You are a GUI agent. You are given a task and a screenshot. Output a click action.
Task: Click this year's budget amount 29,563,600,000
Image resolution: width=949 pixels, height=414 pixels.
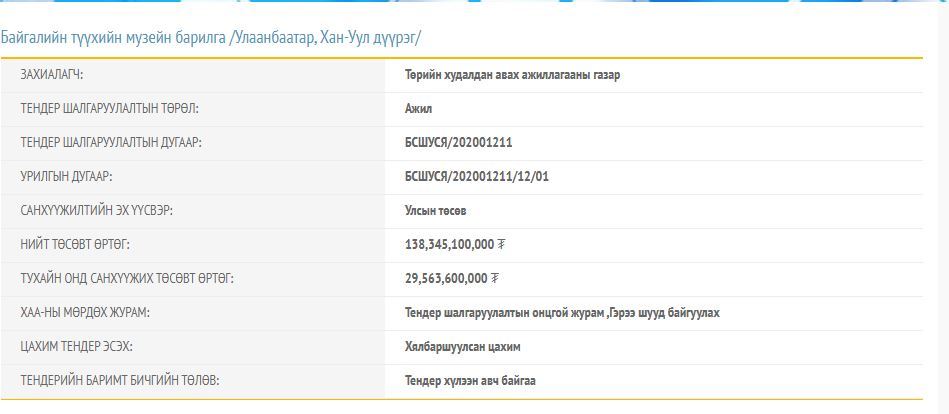tap(445, 278)
